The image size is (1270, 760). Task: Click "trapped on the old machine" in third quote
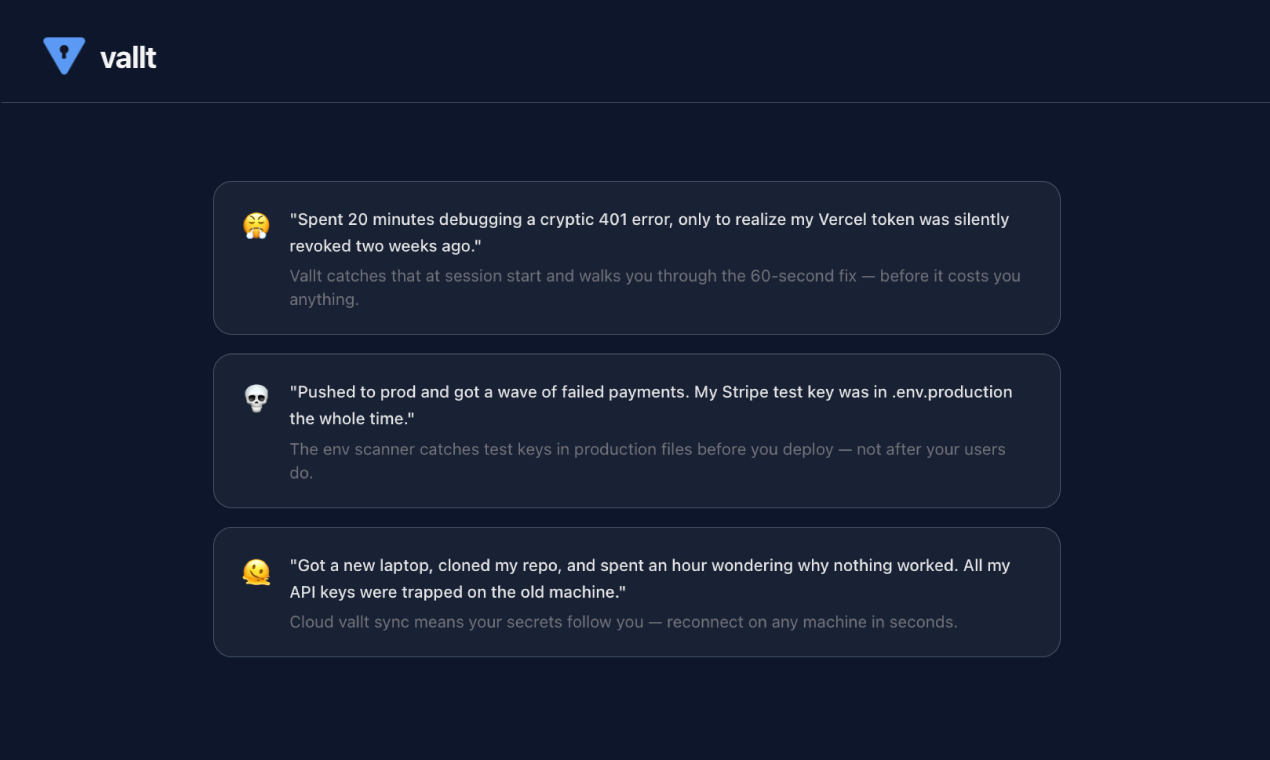coord(518,592)
